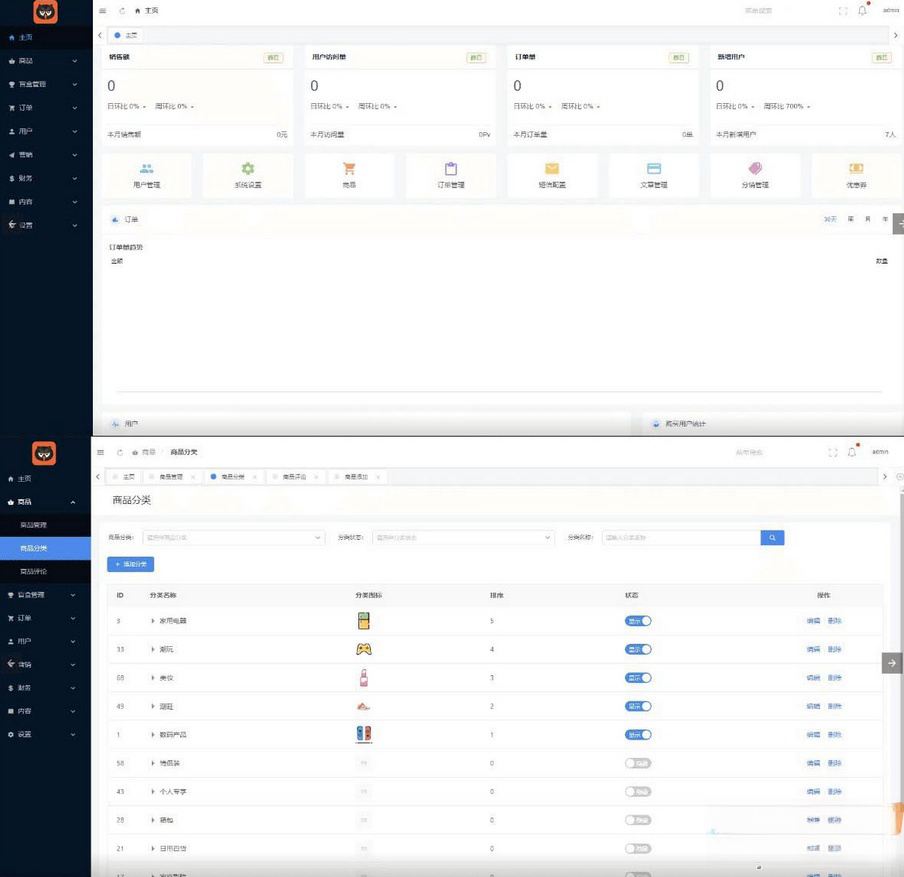Open the orange shopping cart 商品 shortcut
Image resolution: width=904 pixels, height=877 pixels.
[349, 170]
